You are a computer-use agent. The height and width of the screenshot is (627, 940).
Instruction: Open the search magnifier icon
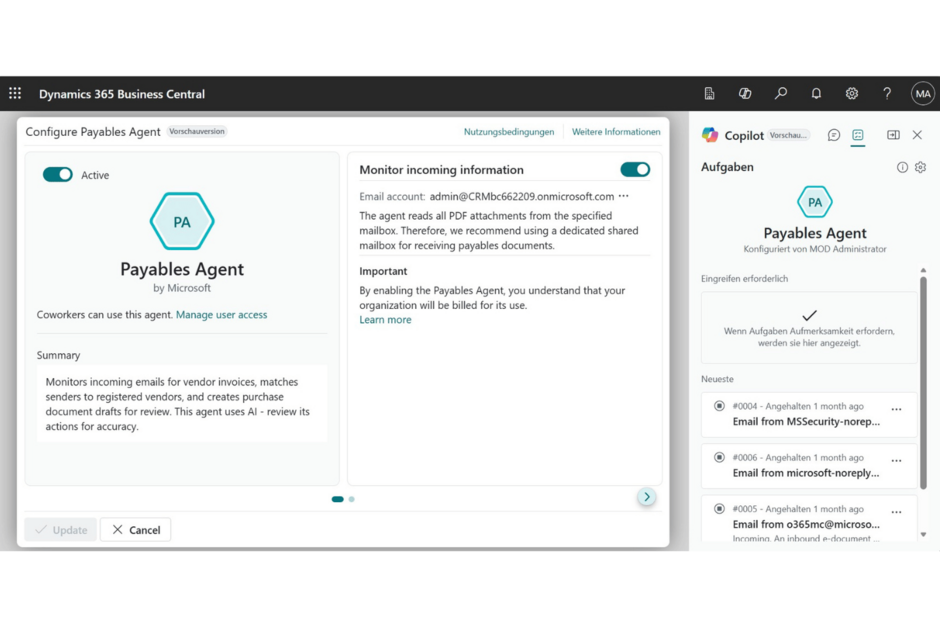(781, 94)
